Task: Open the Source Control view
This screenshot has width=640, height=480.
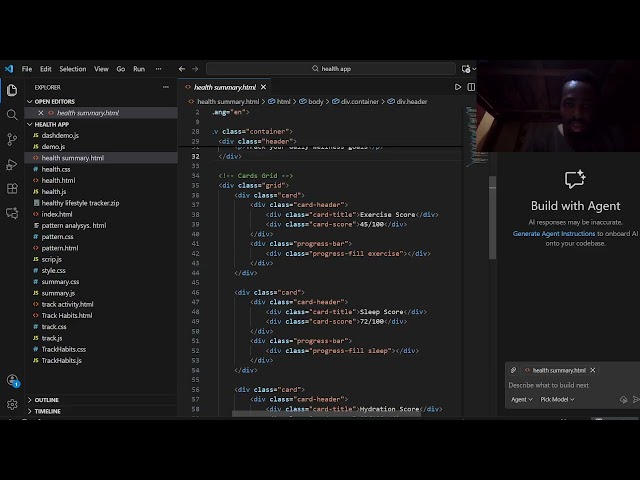Action: pyautogui.click(x=12, y=140)
